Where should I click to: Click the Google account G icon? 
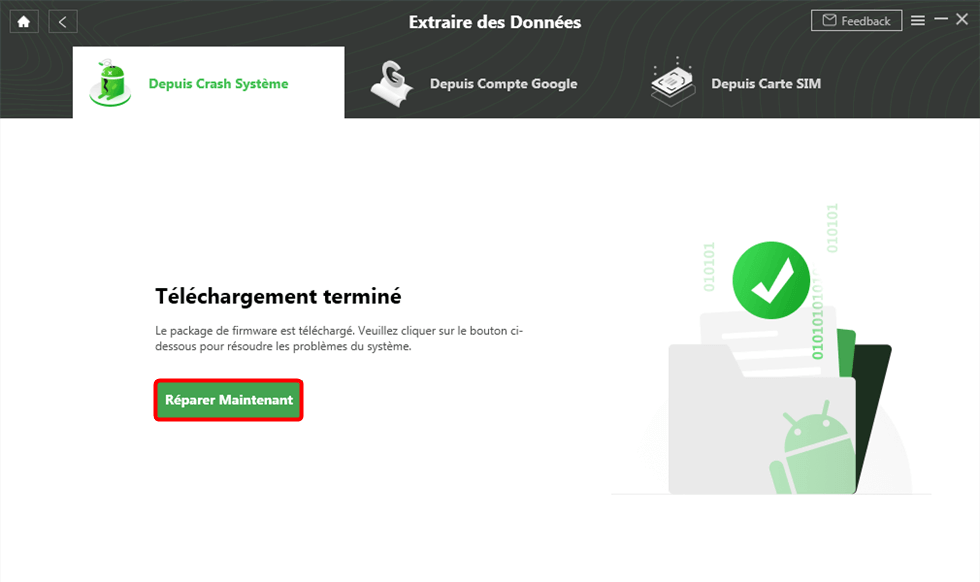point(392,83)
